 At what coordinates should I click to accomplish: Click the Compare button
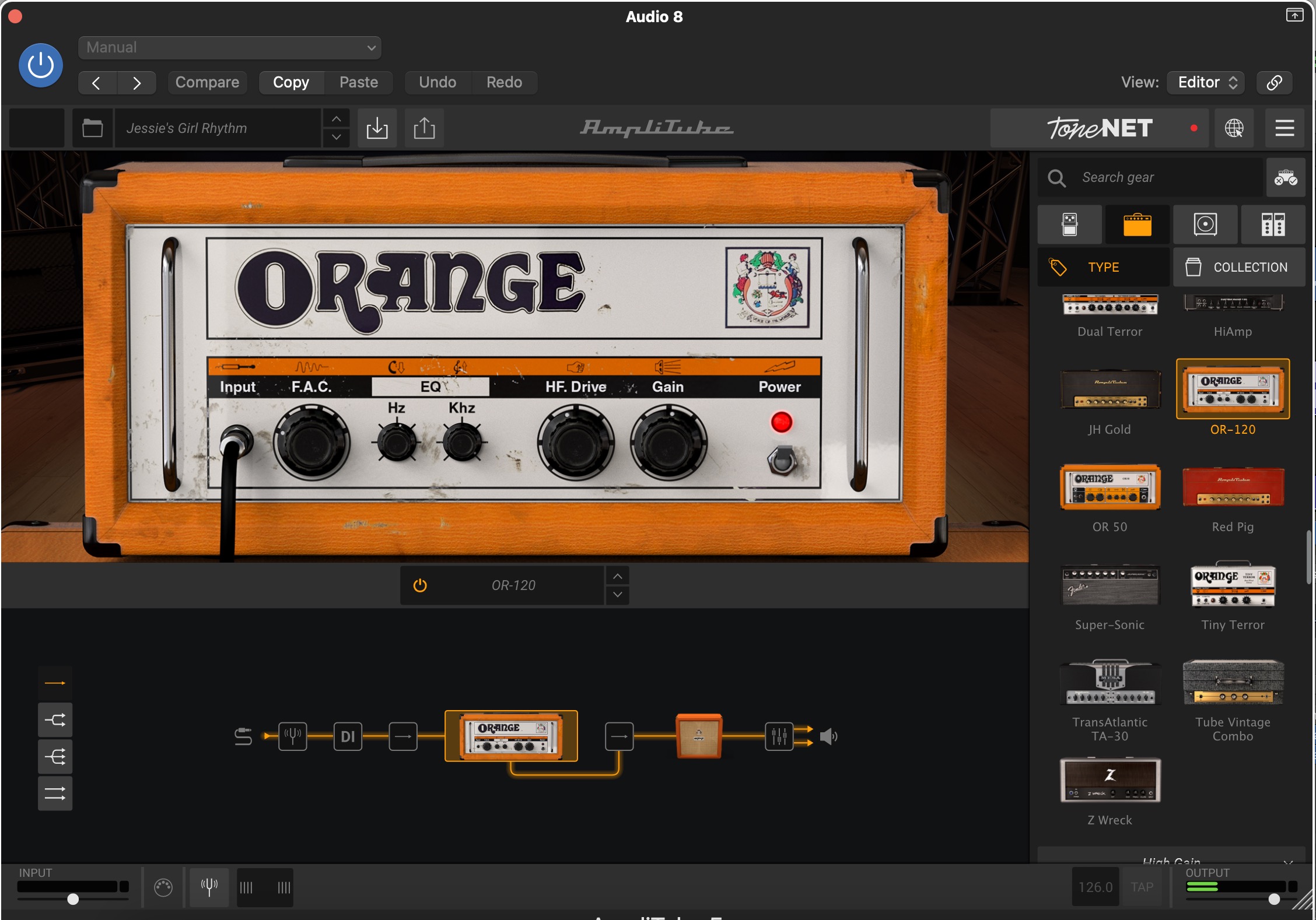(207, 82)
